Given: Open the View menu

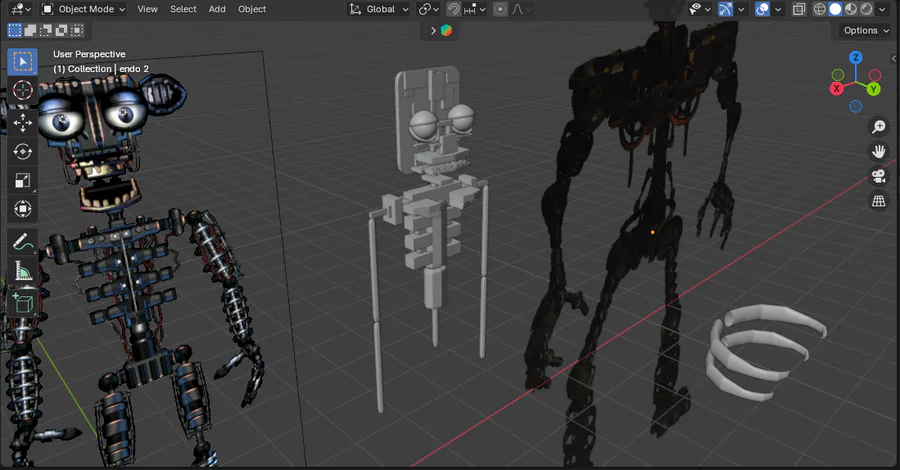Looking at the screenshot, I should pyautogui.click(x=148, y=9).
